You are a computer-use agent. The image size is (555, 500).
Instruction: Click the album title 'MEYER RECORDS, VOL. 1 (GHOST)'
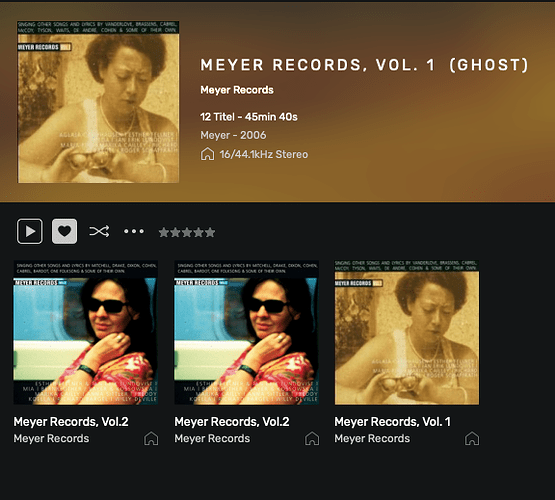click(365, 65)
